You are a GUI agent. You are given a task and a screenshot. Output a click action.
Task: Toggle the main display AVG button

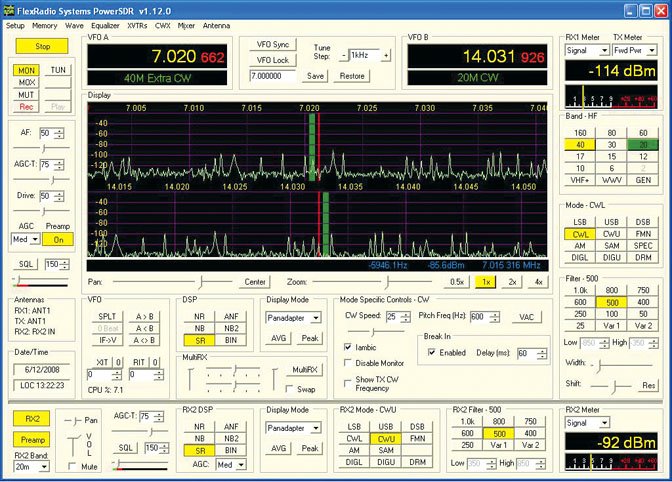[279, 338]
